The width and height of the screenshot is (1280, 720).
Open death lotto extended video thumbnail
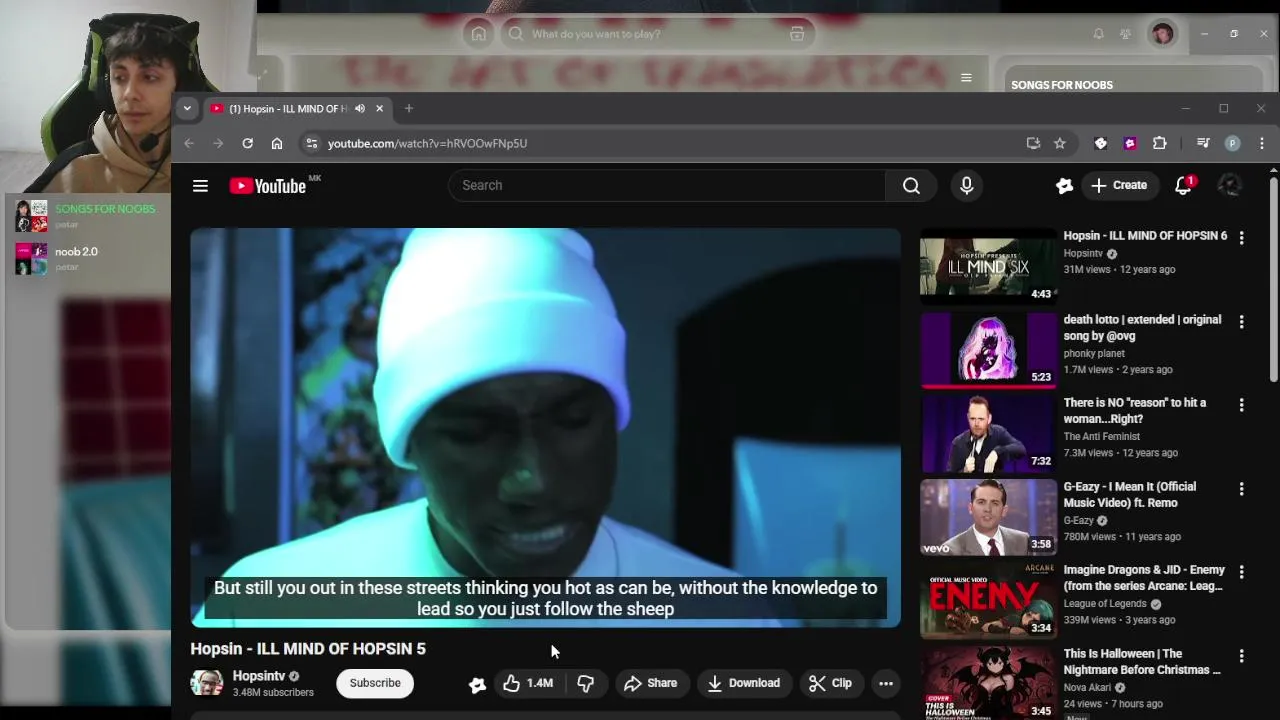[988, 349]
